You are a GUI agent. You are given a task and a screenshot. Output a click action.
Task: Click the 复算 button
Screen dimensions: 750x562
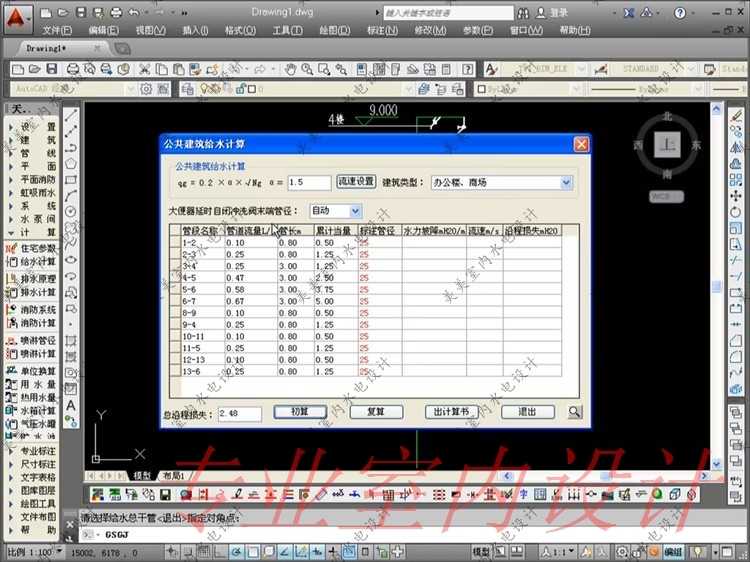[376, 412]
